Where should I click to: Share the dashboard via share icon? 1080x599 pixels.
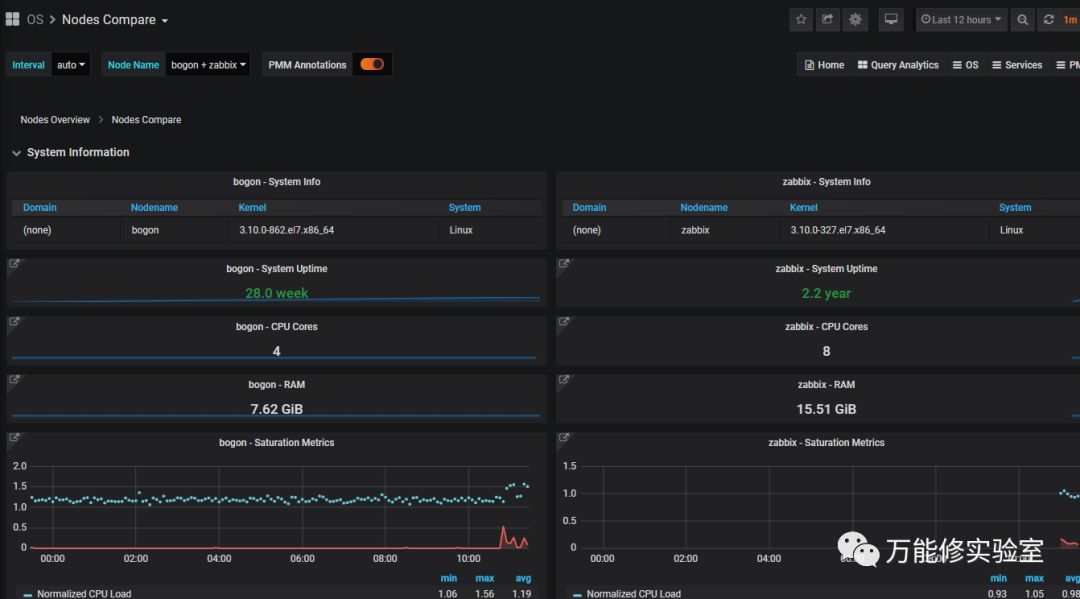click(828, 19)
